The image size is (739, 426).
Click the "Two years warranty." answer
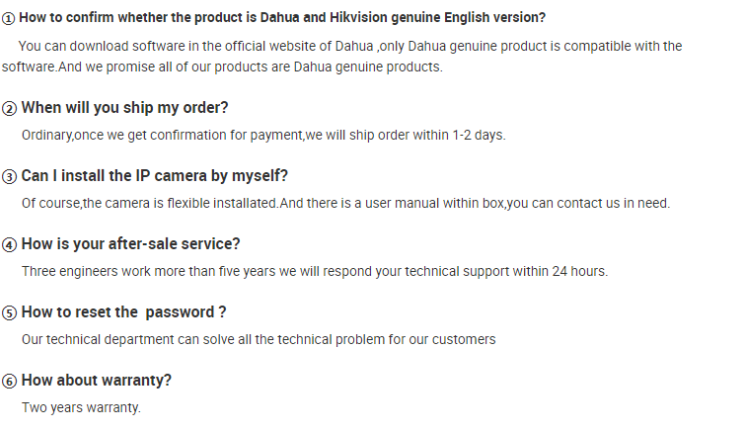click(81, 408)
